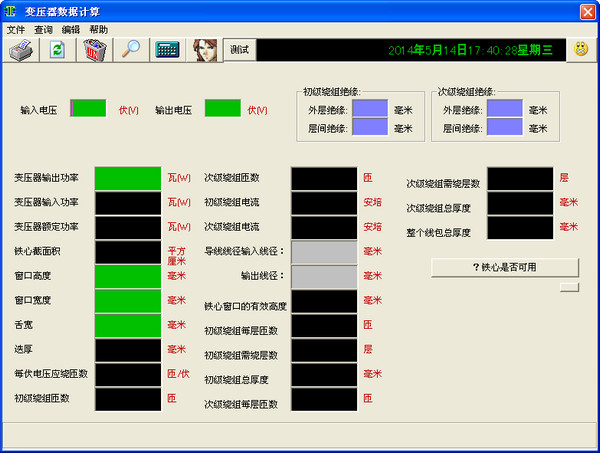Click the 每伏电压应绕匝数 label
This screenshot has width=600, height=453.
point(51,374)
